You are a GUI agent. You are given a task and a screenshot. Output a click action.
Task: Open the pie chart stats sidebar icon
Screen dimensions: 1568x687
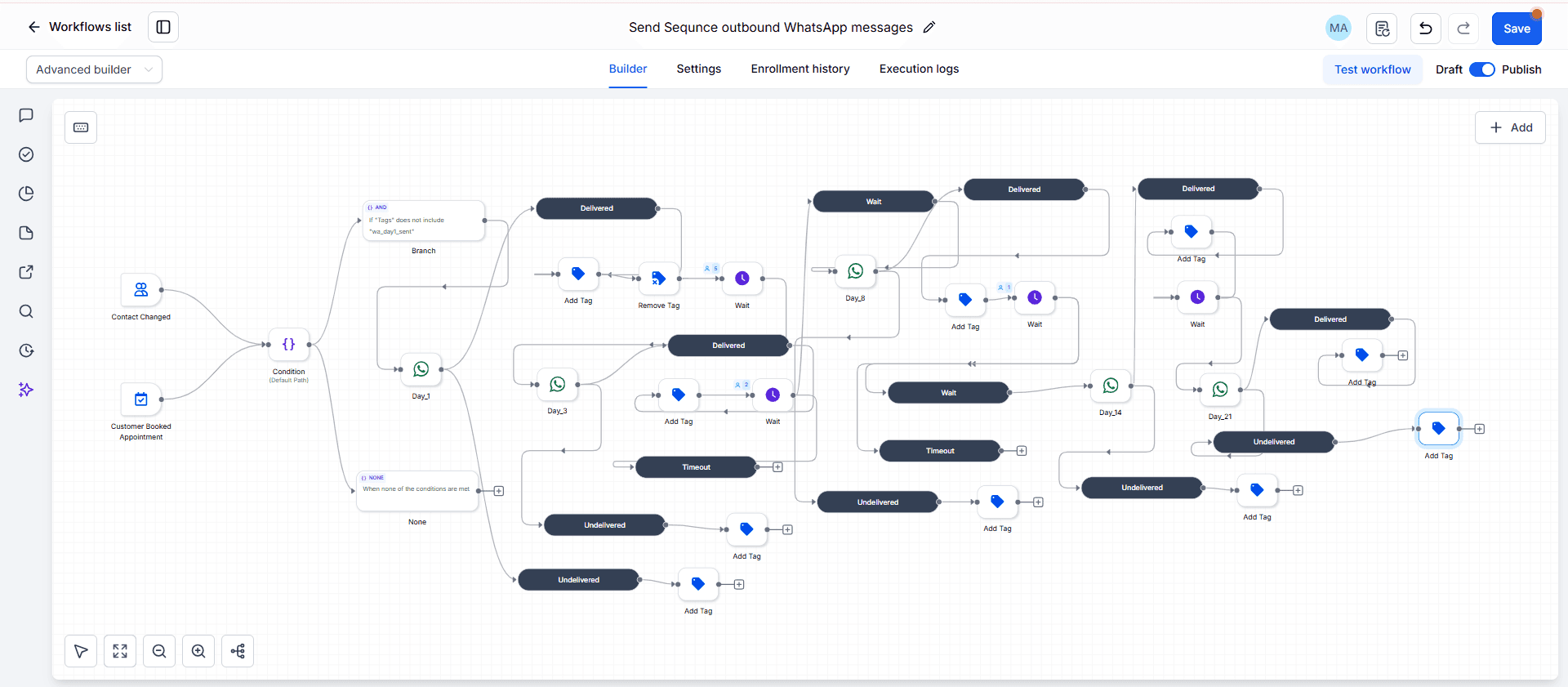[26, 194]
